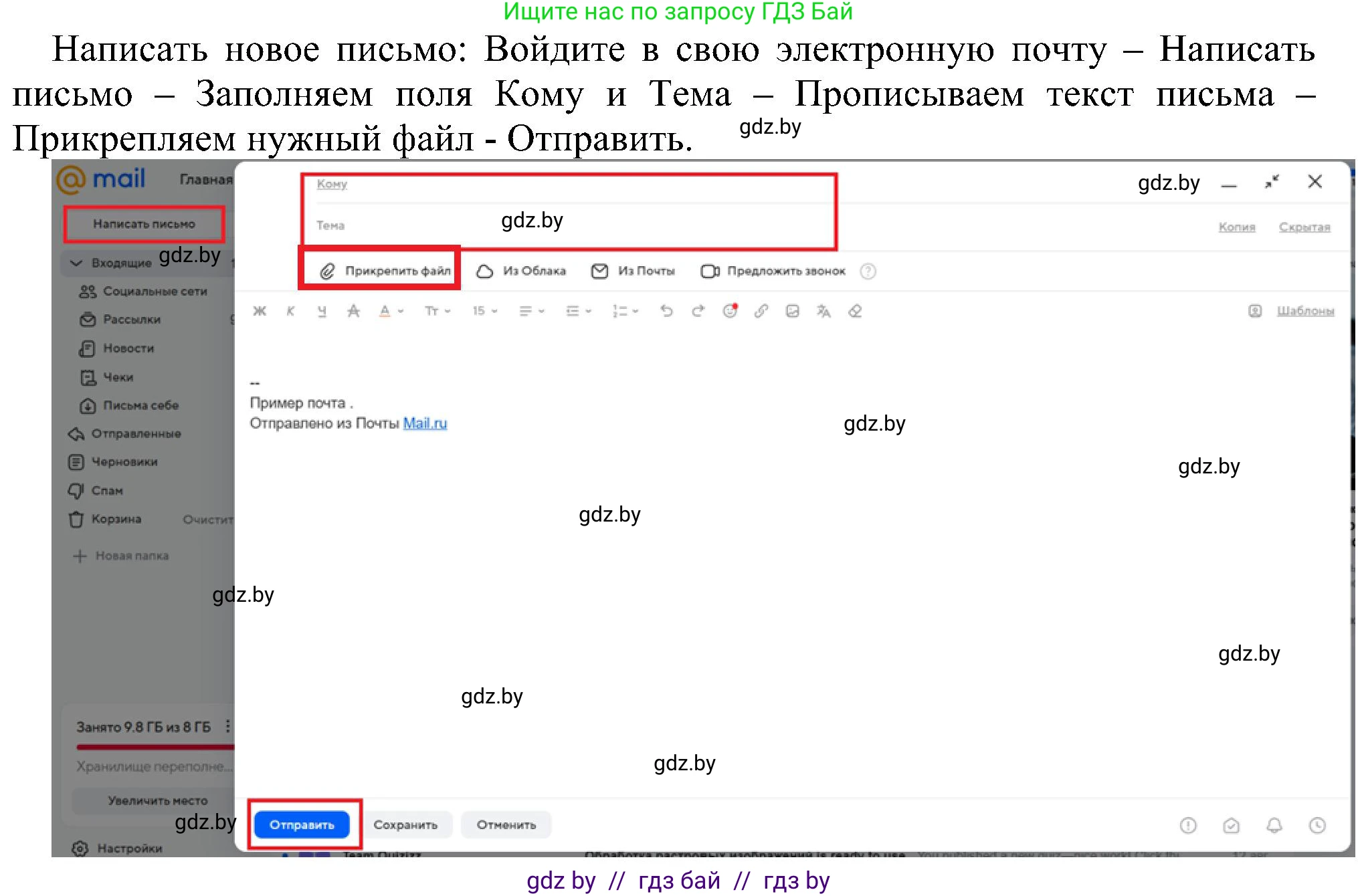Clear formatting with the eraser icon

tap(854, 311)
